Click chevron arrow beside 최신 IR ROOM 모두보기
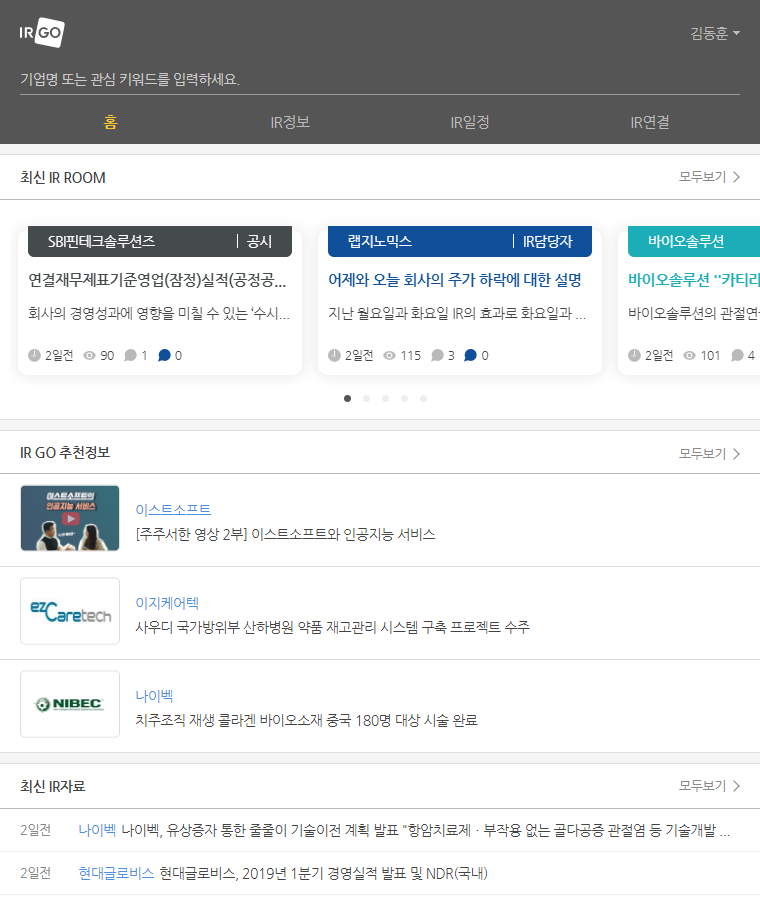Image resolution: width=760 pixels, height=905 pixels. coord(736,177)
